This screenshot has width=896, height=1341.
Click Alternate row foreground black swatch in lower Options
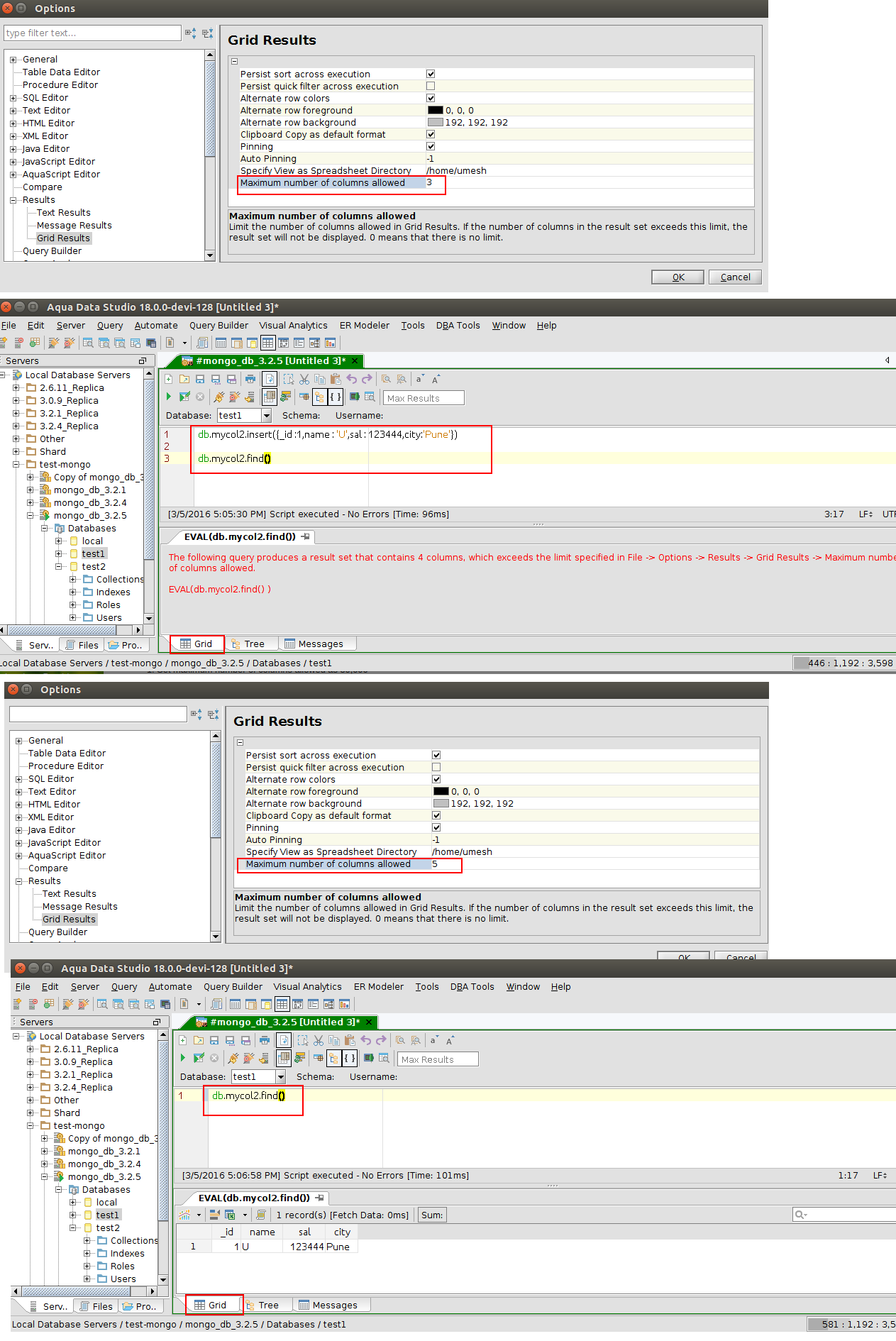[x=441, y=792]
